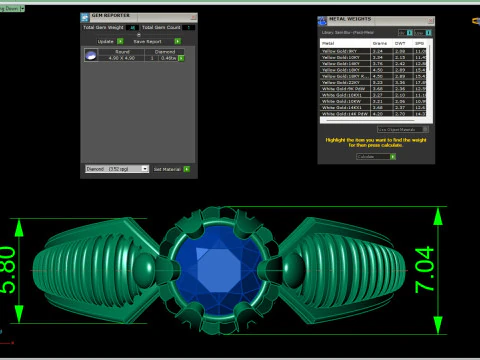Click the green arrow on the 0.45tw row

pos(181,58)
